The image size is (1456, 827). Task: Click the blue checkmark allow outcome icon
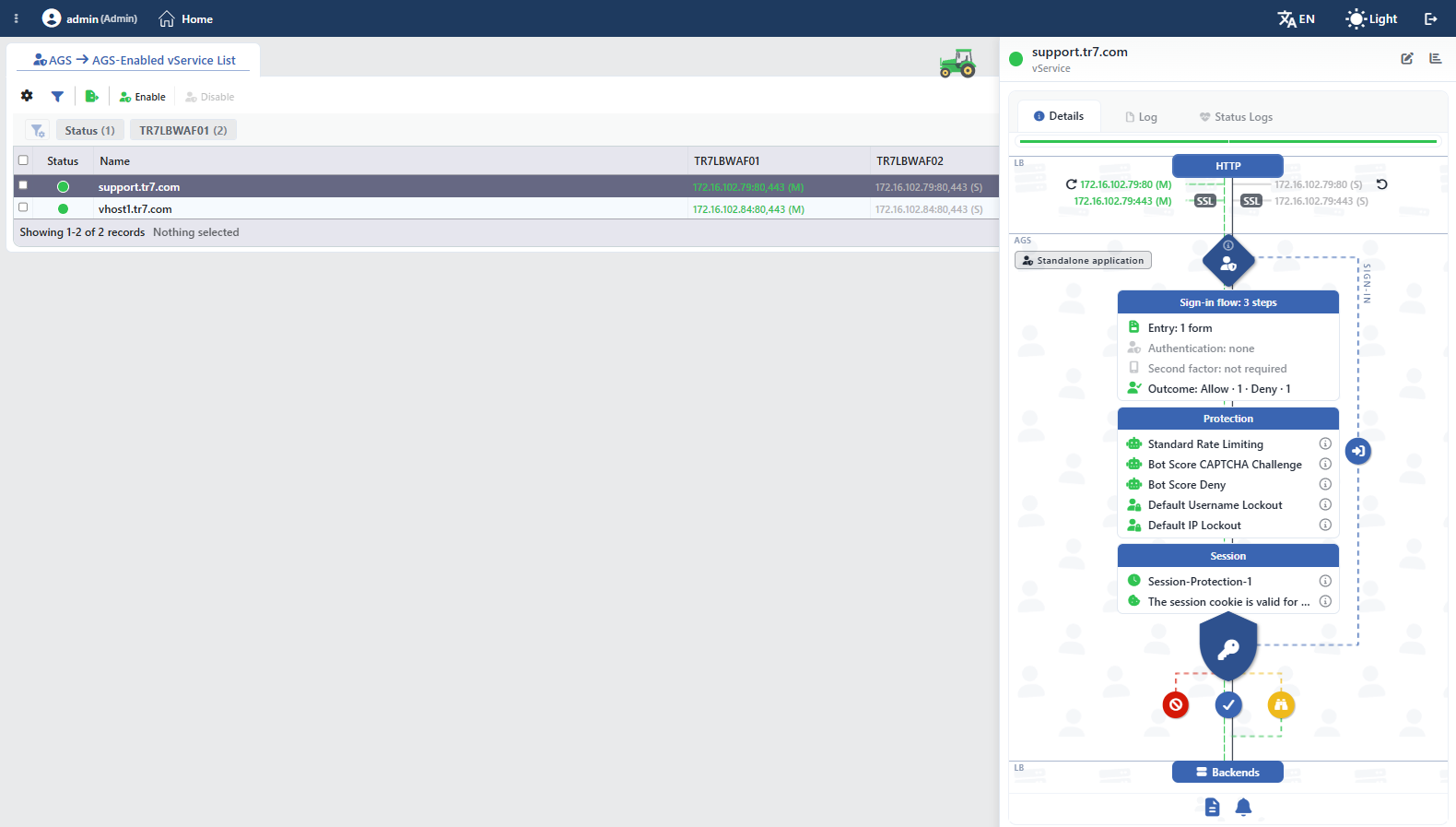[x=1228, y=705]
